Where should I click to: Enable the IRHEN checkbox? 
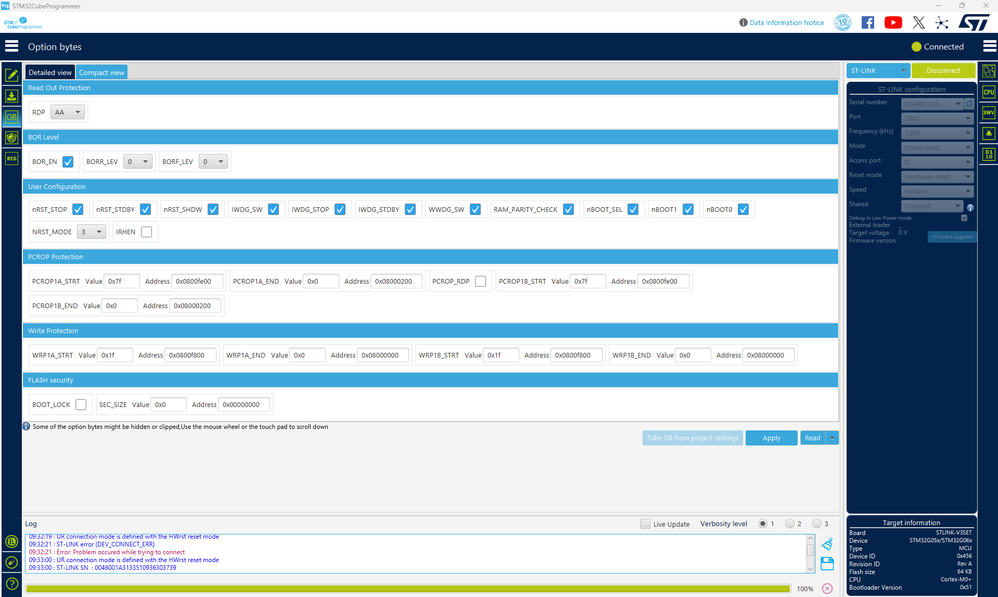pos(146,232)
